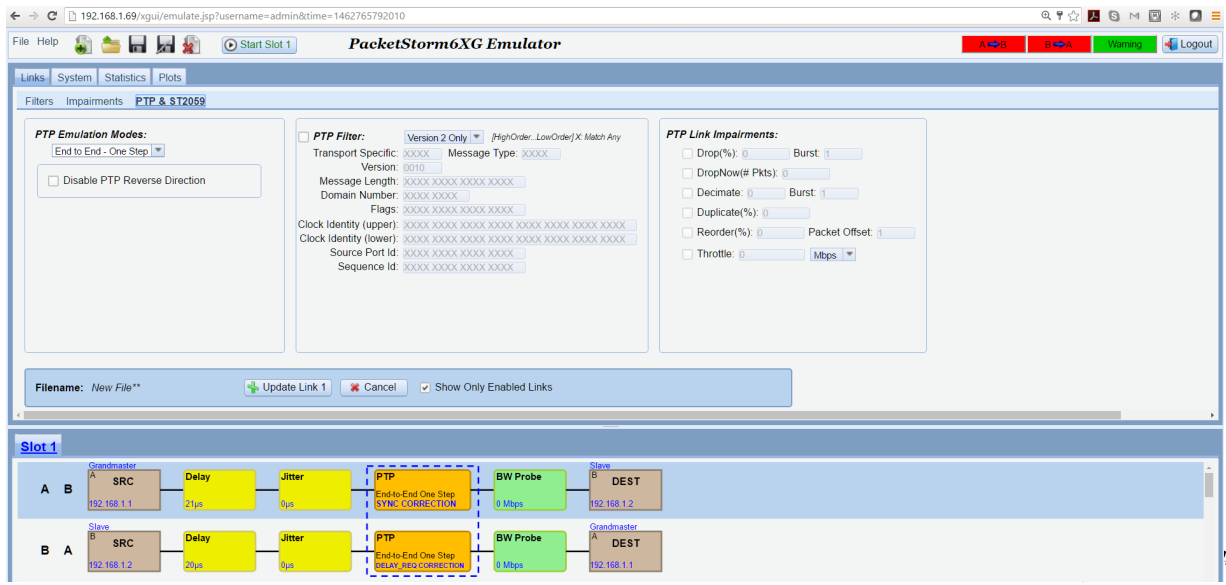
Task: Go to the Filters sub-tab
Action: pos(39,101)
